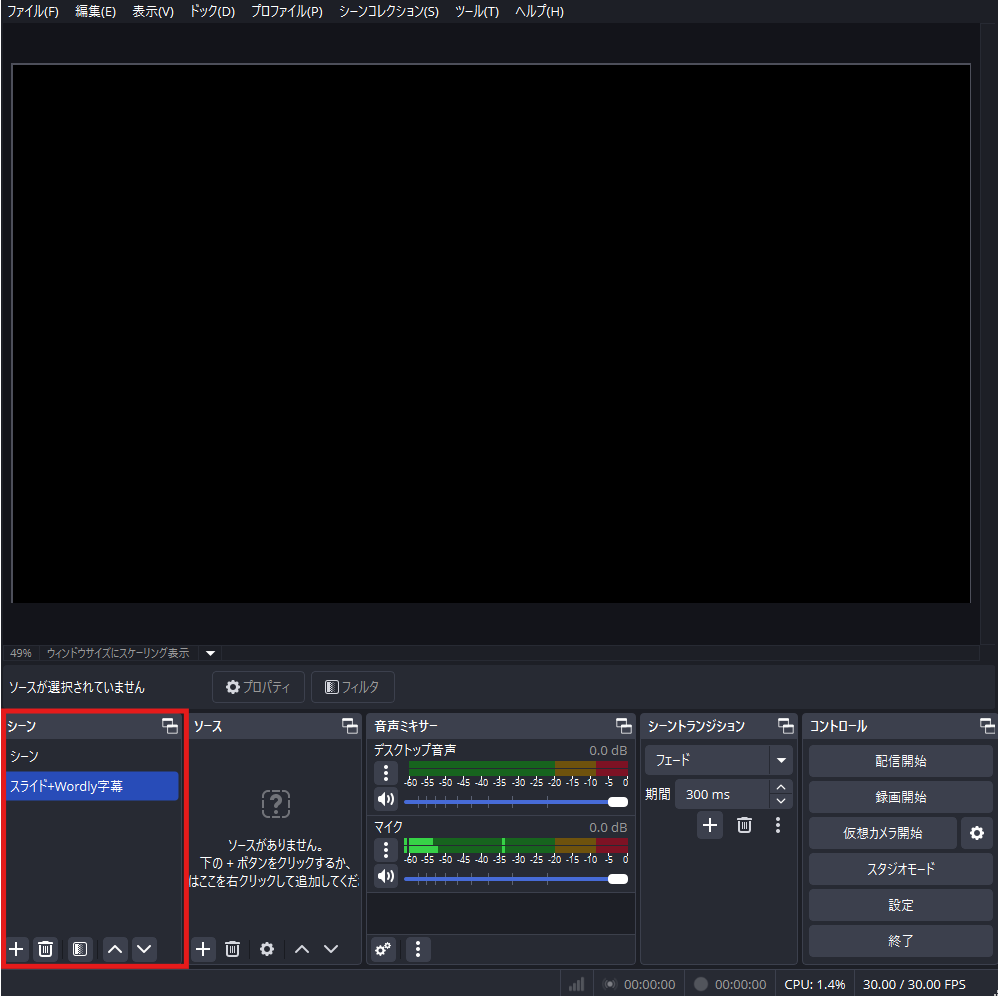Open scene filters icon in Scenes panel

[x=80, y=949]
